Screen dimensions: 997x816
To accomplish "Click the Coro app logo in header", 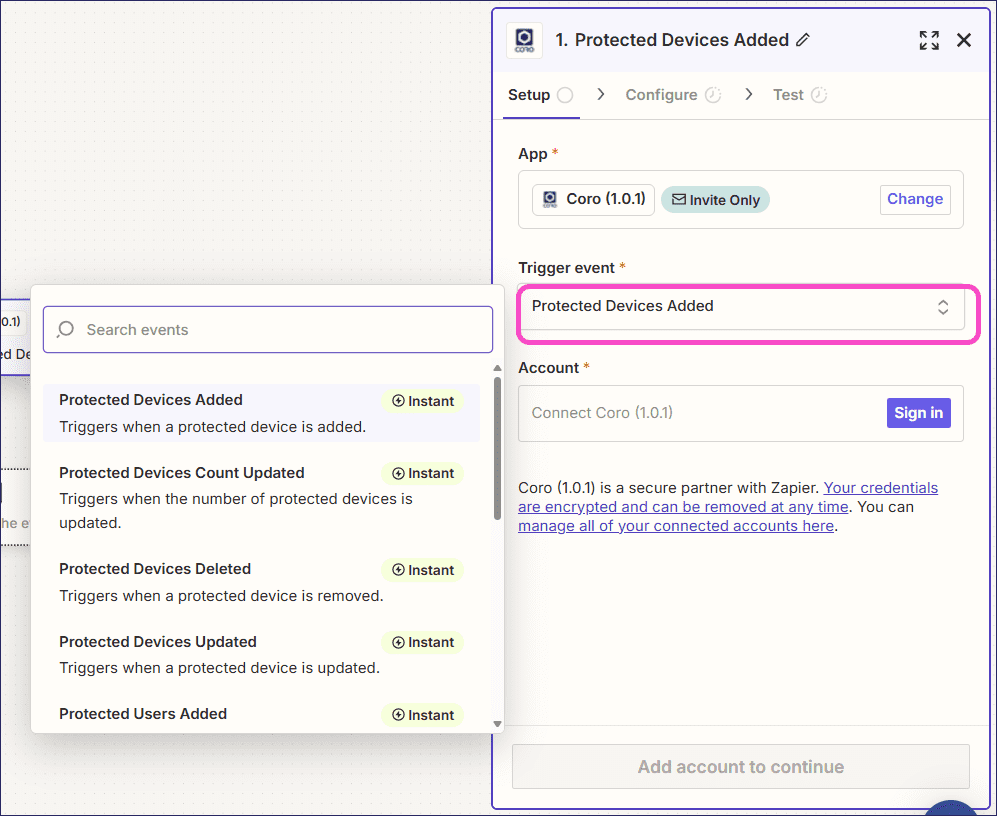I will [x=525, y=40].
